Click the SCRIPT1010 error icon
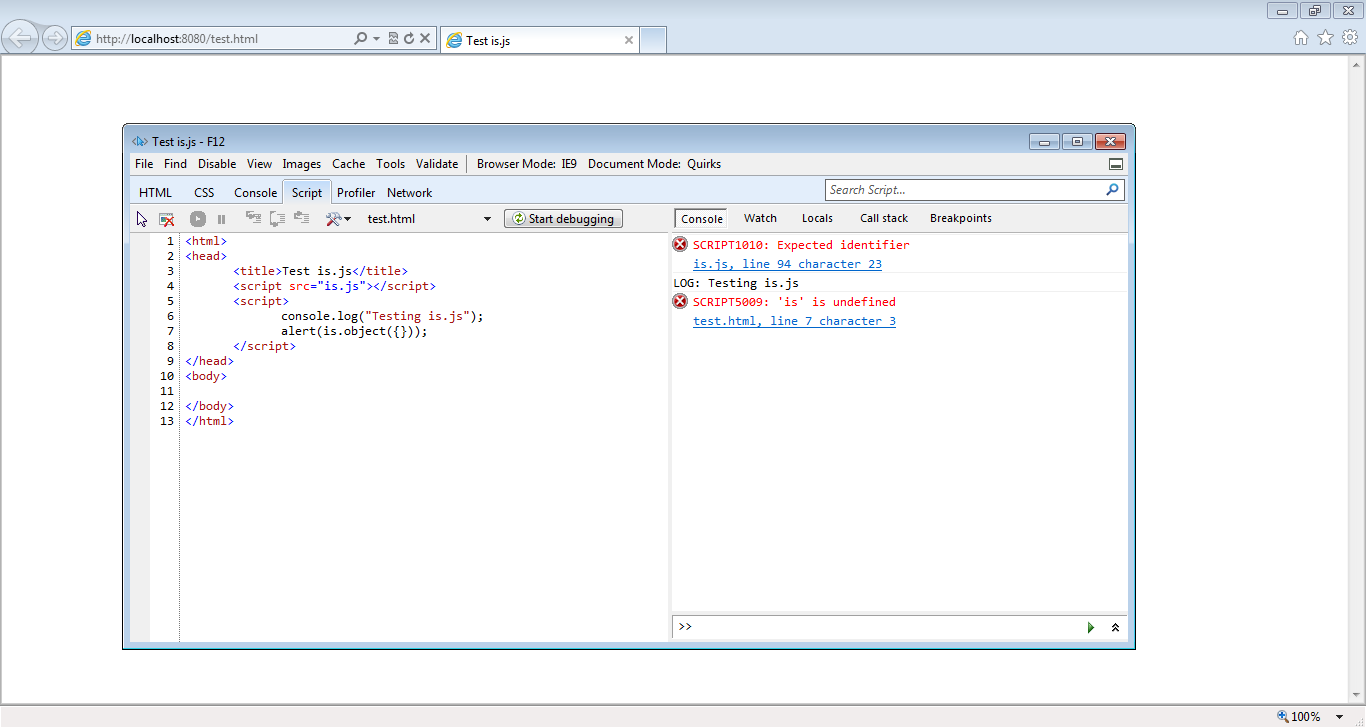The height and width of the screenshot is (728, 1366). [x=680, y=245]
